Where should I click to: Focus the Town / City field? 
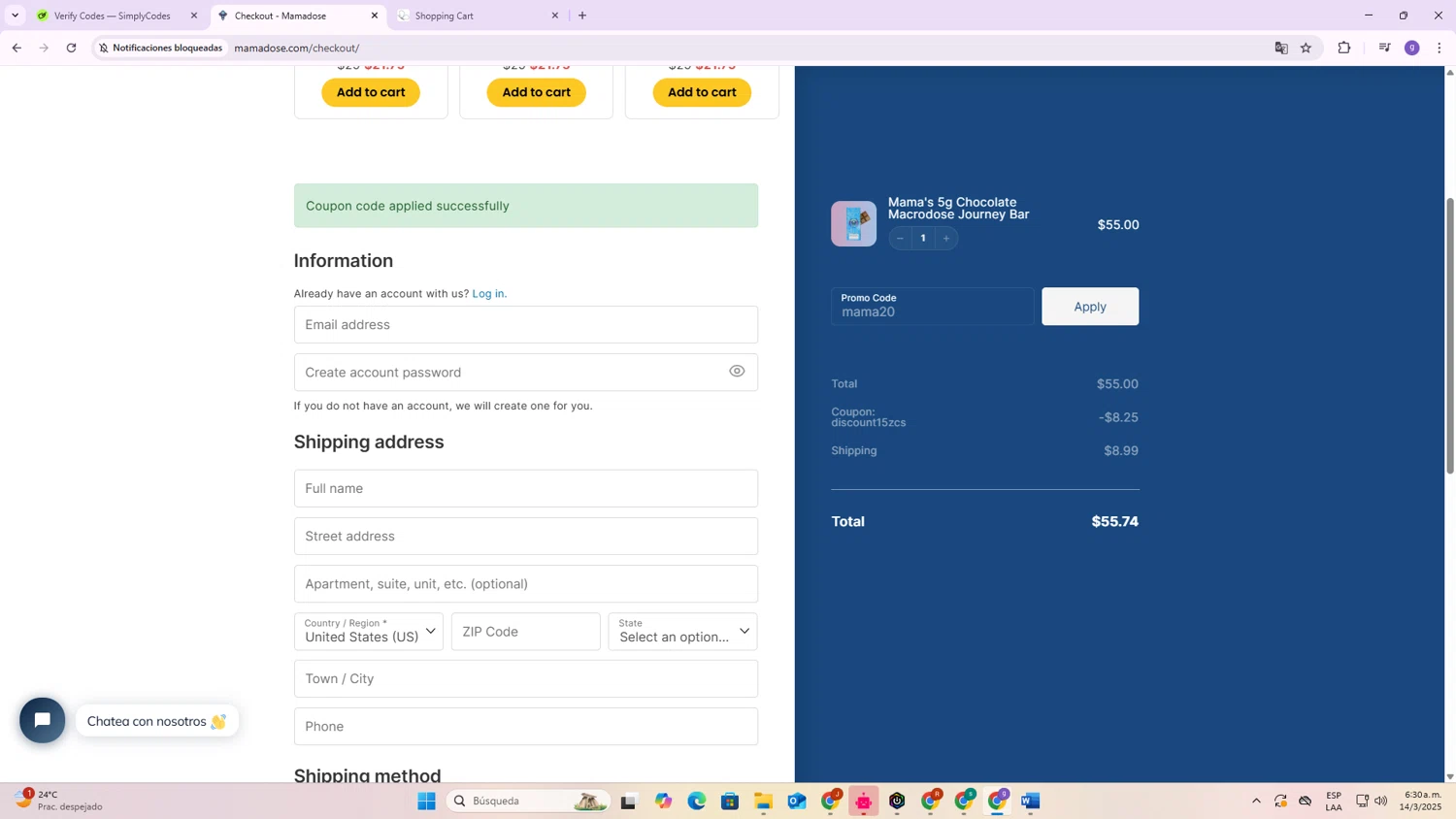[x=526, y=678]
